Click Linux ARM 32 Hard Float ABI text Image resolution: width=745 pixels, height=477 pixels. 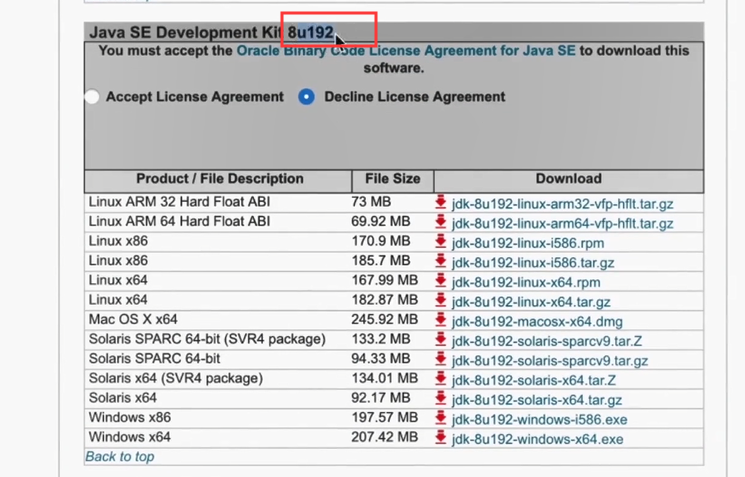click(x=179, y=202)
